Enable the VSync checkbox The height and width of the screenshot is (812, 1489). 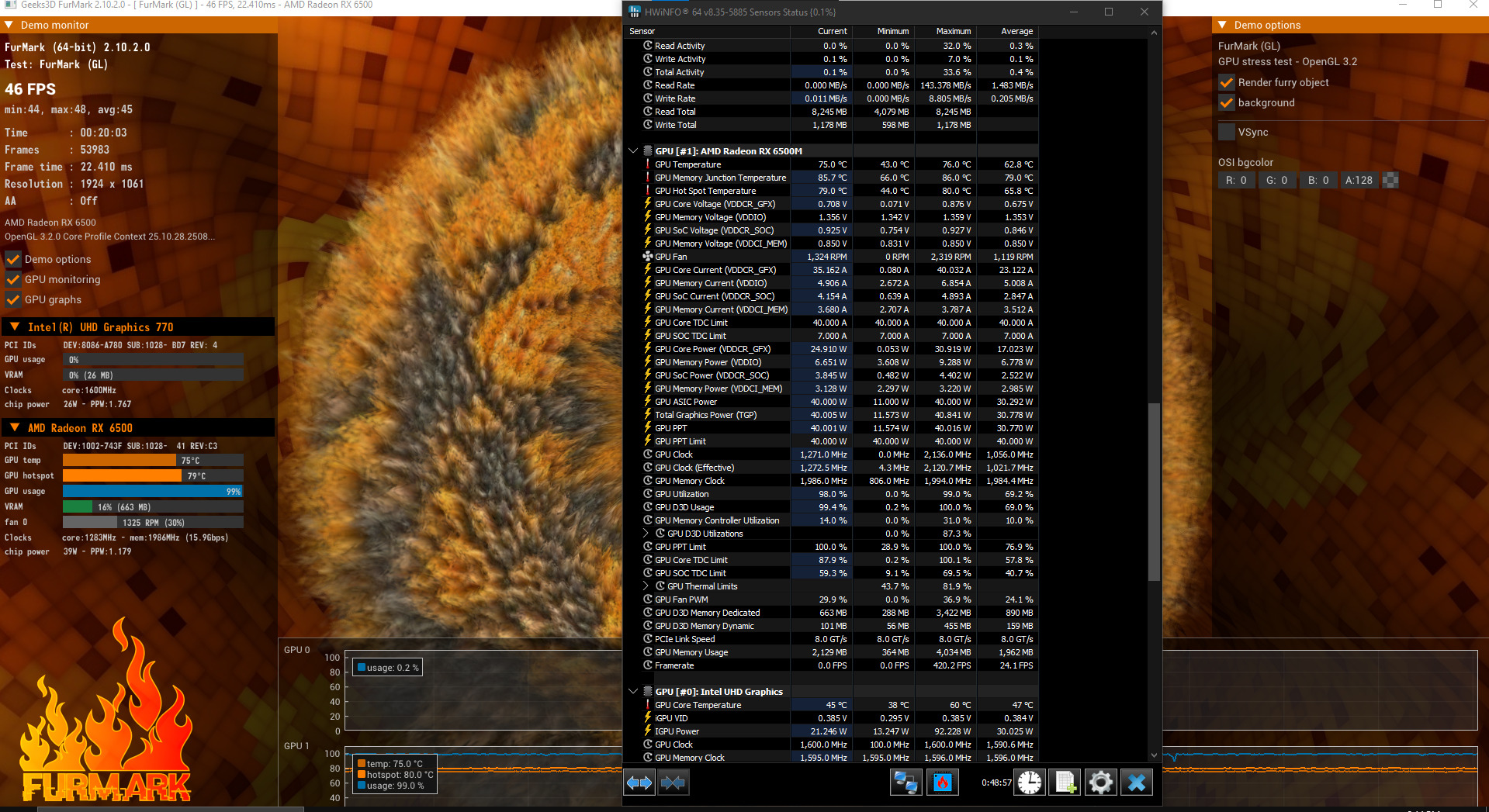[1227, 132]
